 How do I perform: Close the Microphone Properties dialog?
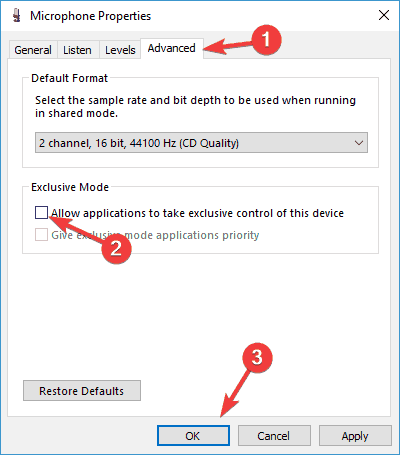384,15
